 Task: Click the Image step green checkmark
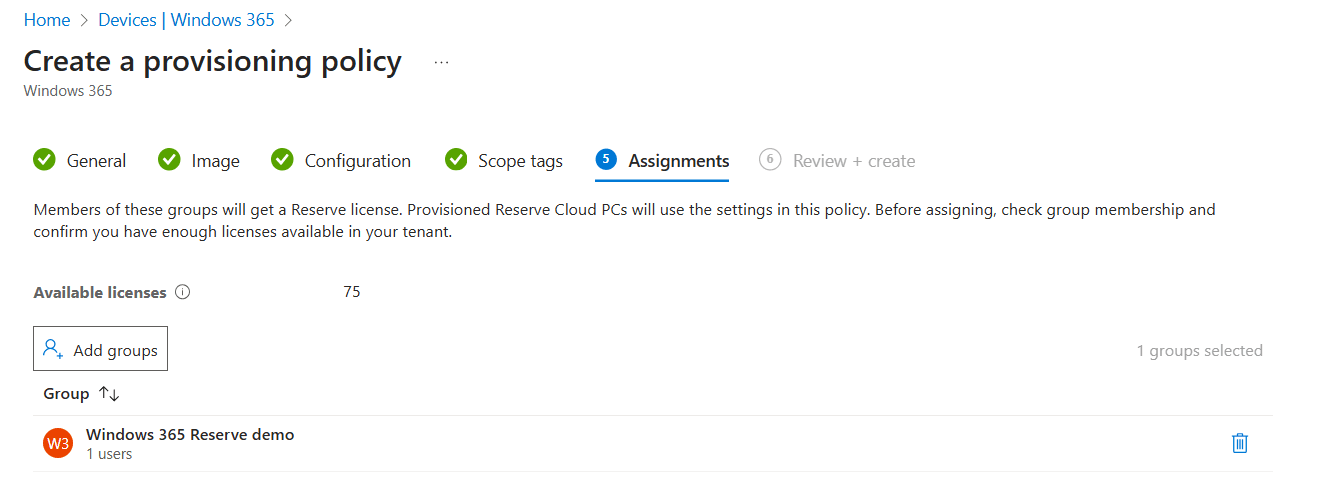pyautogui.click(x=169, y=160)
